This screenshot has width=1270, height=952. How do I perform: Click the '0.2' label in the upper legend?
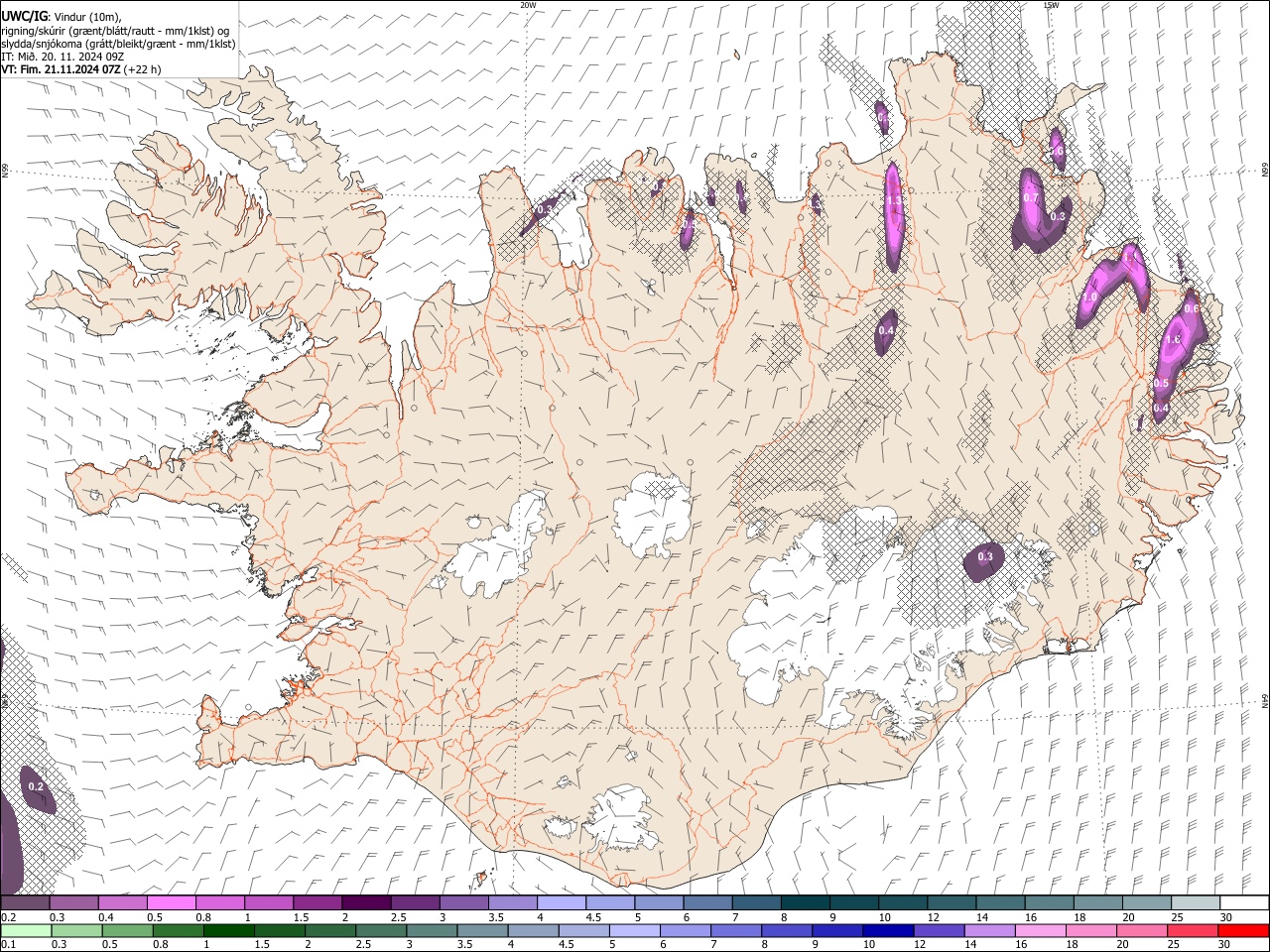[x=8, y=917]
